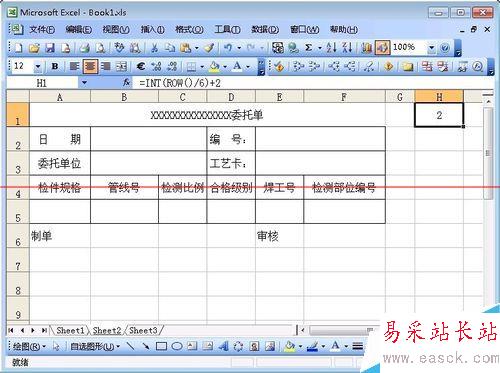
Task: Open the Font Color dropdown arrow on the formatting toolbar
Action: 248,67
